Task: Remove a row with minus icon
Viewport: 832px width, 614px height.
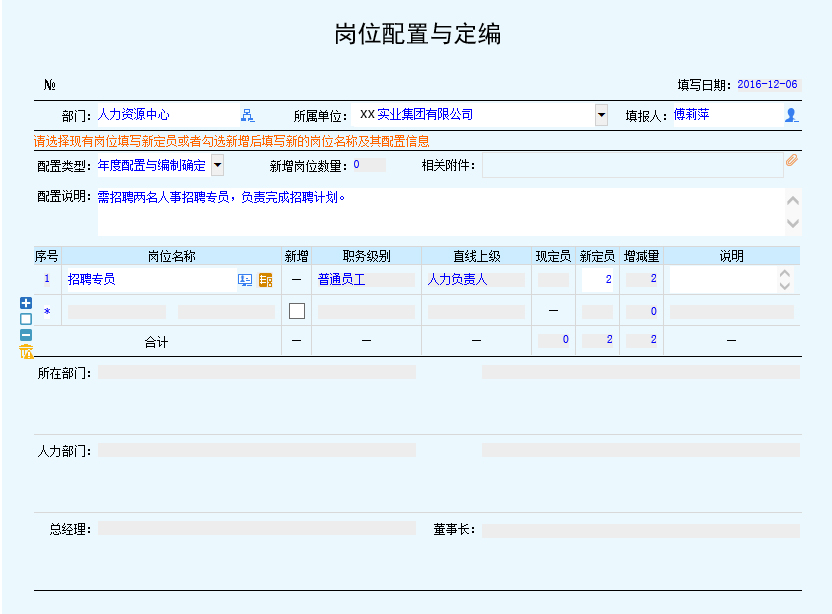Action: pyautogui.click(x=26, y=335)
